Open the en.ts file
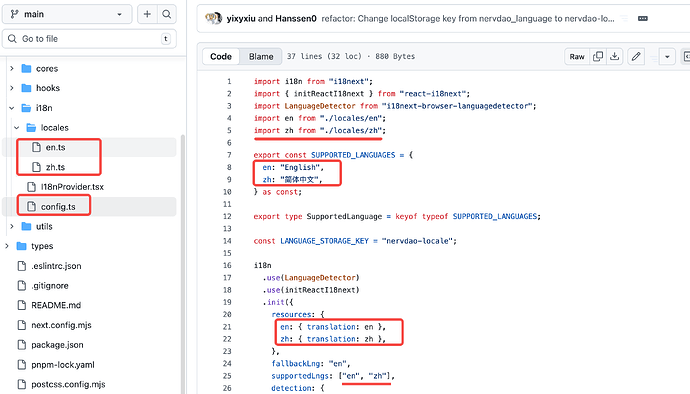 point(55,147)
